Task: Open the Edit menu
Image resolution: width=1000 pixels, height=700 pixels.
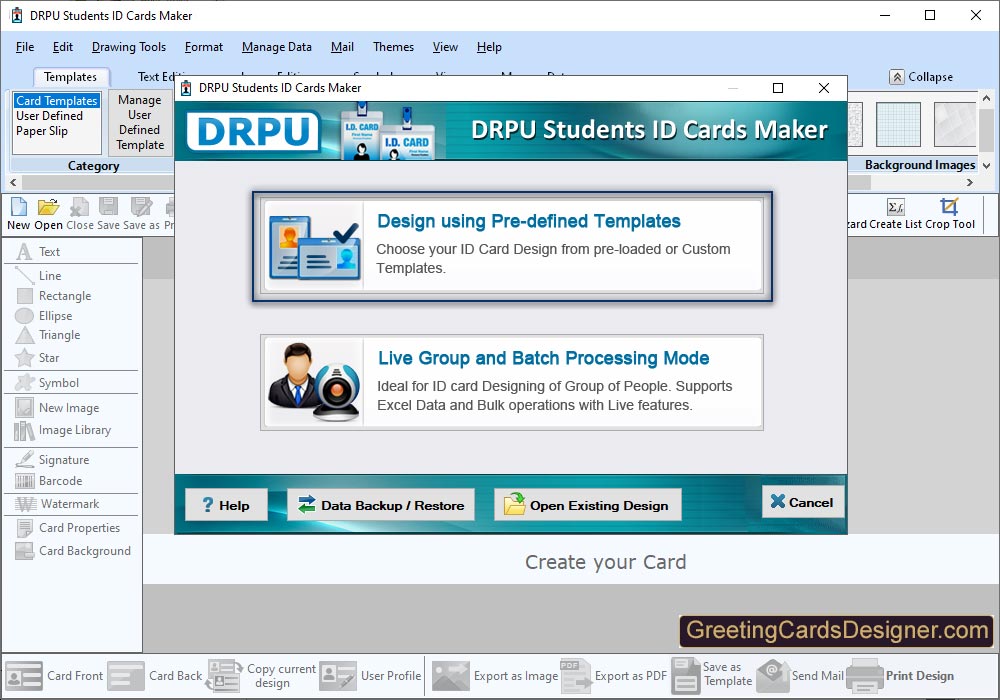Action: point(62,47)
